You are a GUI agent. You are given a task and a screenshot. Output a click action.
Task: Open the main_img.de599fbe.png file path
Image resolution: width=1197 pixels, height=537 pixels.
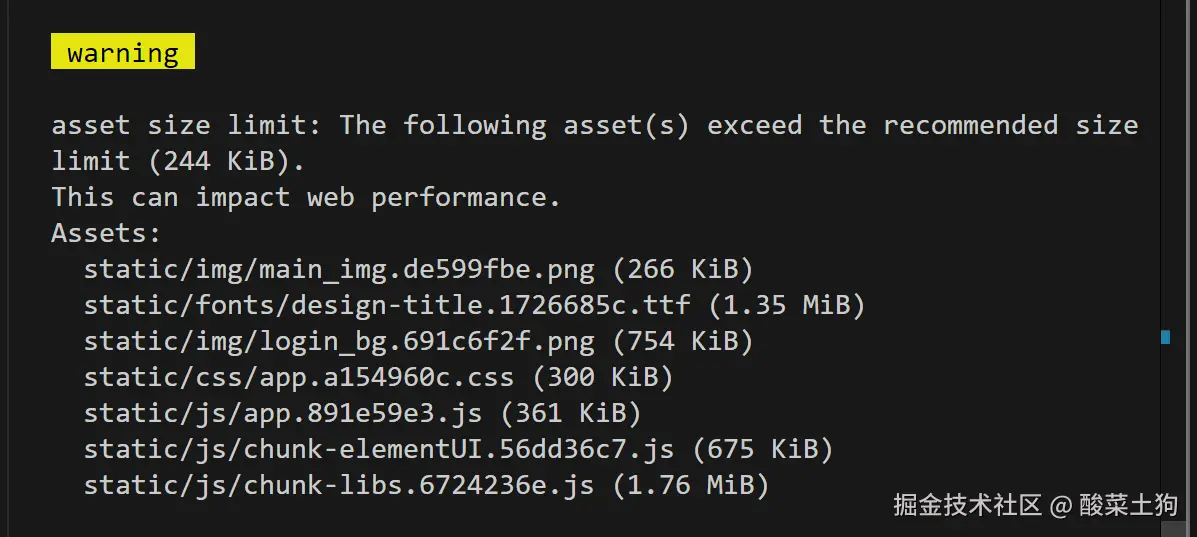(339, 269)
